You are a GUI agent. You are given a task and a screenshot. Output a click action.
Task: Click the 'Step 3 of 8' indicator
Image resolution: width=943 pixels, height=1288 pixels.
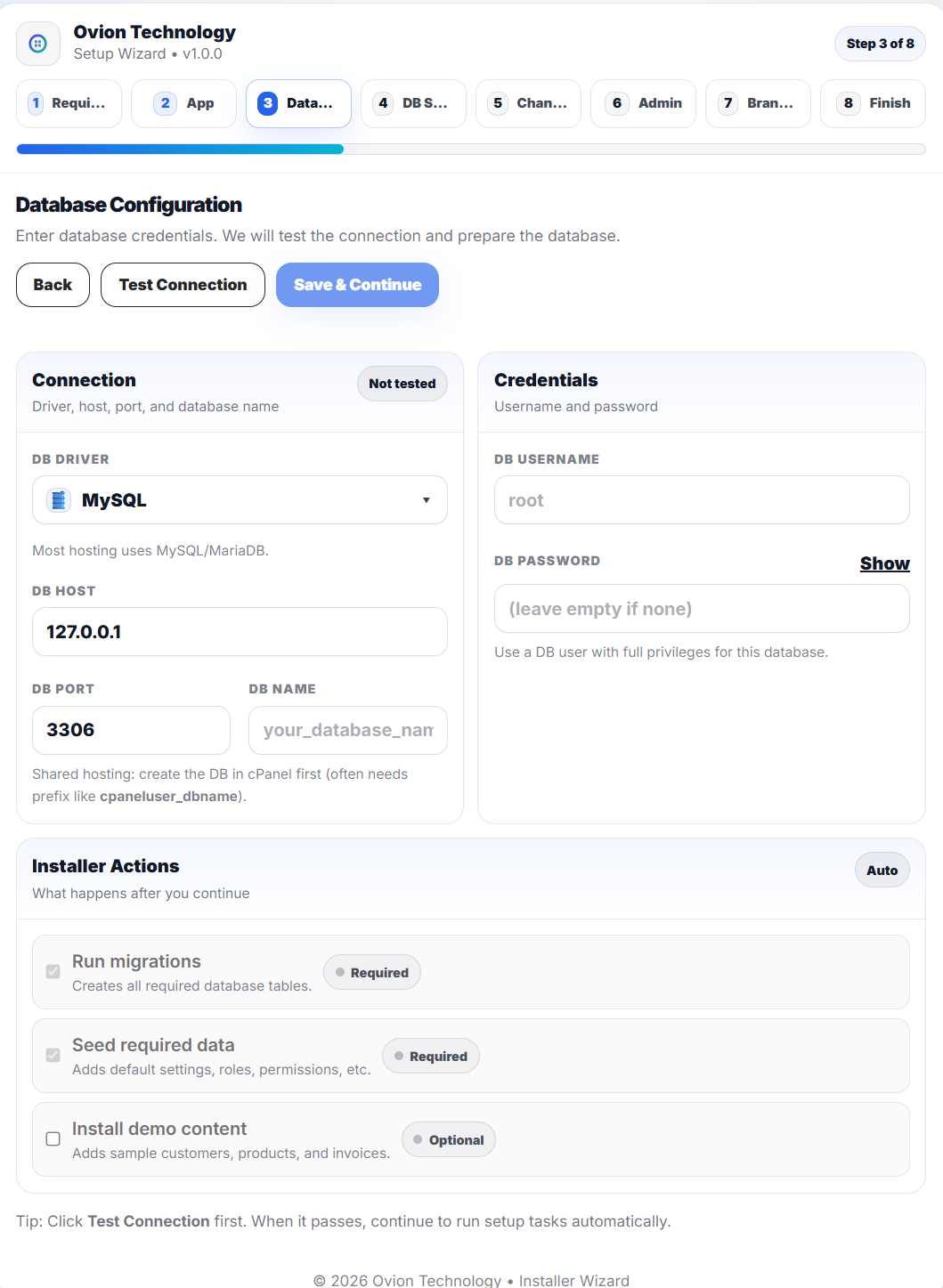pyautogui.click(x=879, y=43)
